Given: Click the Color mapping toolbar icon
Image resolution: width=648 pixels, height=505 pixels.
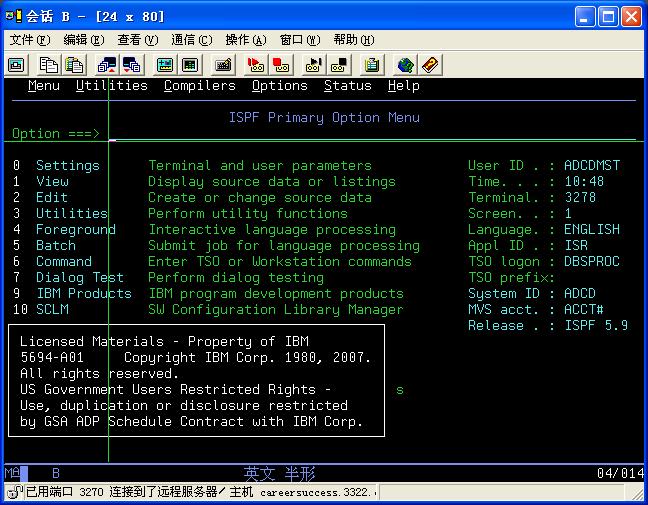Looking at the screenshot, I should tap(190, 65).
